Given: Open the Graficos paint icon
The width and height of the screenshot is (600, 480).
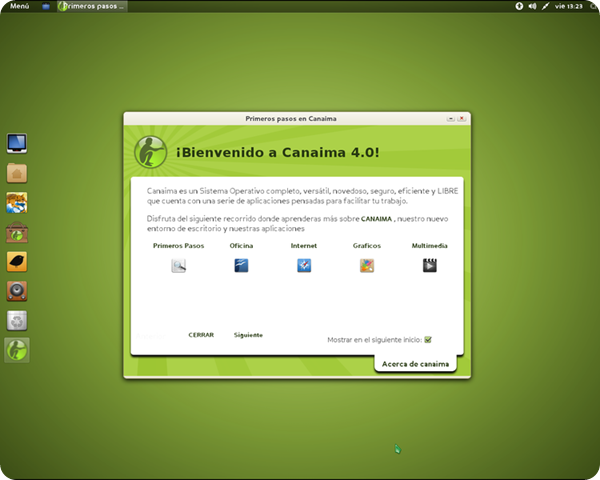Looking at the screenshot, I should (x=367, y=265).
